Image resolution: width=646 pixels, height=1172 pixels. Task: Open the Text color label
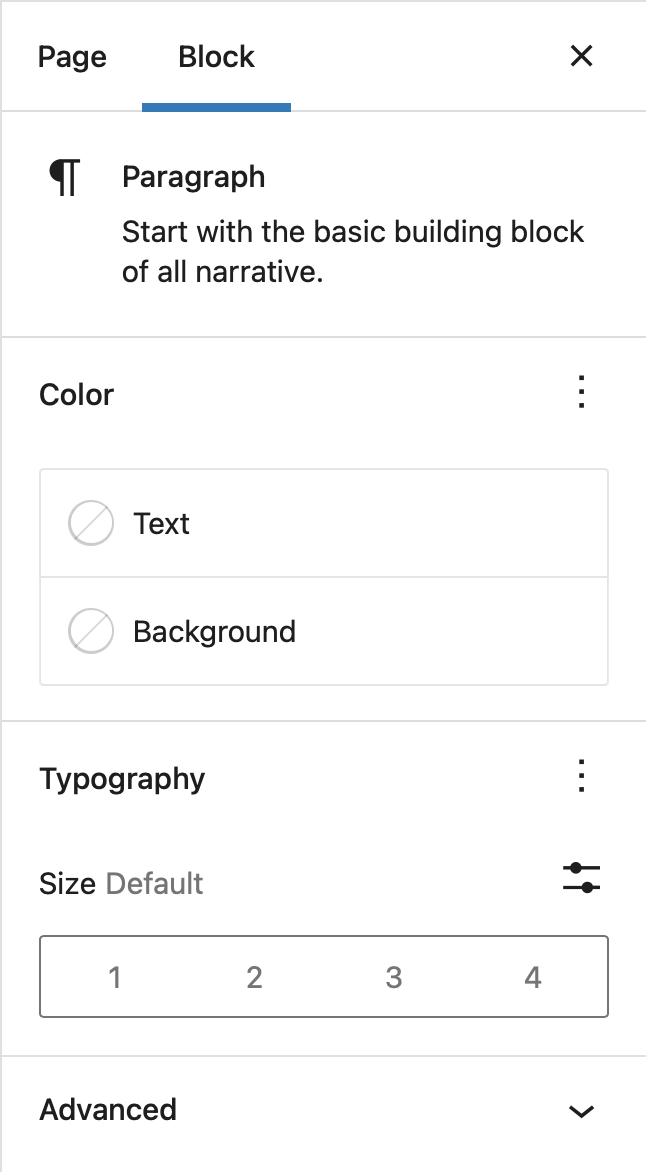[162, 524]
